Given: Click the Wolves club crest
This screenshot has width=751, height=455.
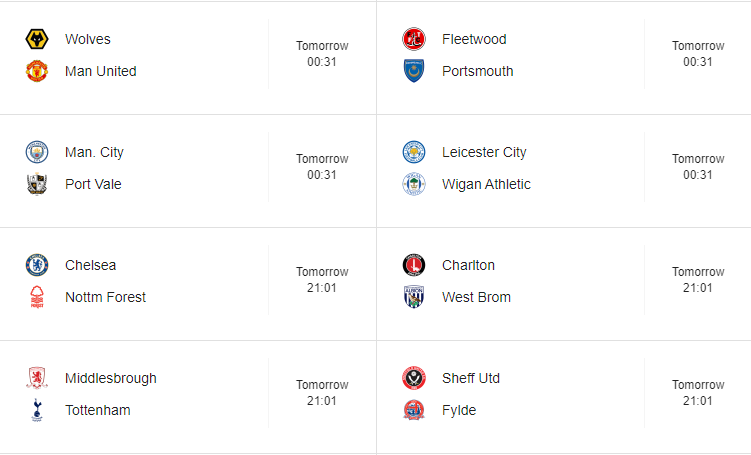Looking at the screenshot, I should (x=37, y=39).
